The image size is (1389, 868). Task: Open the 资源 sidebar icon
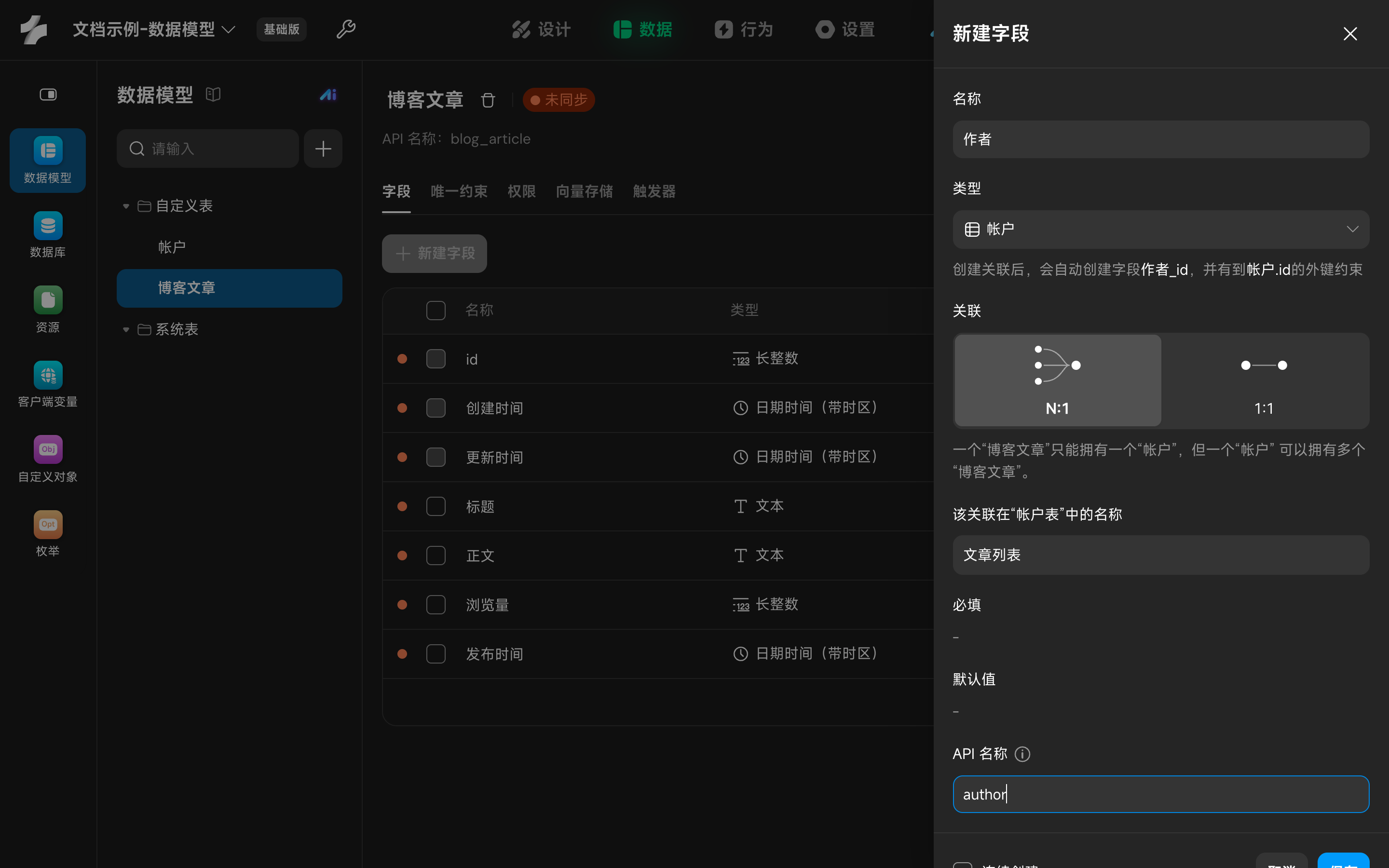[x=48, y=310]
